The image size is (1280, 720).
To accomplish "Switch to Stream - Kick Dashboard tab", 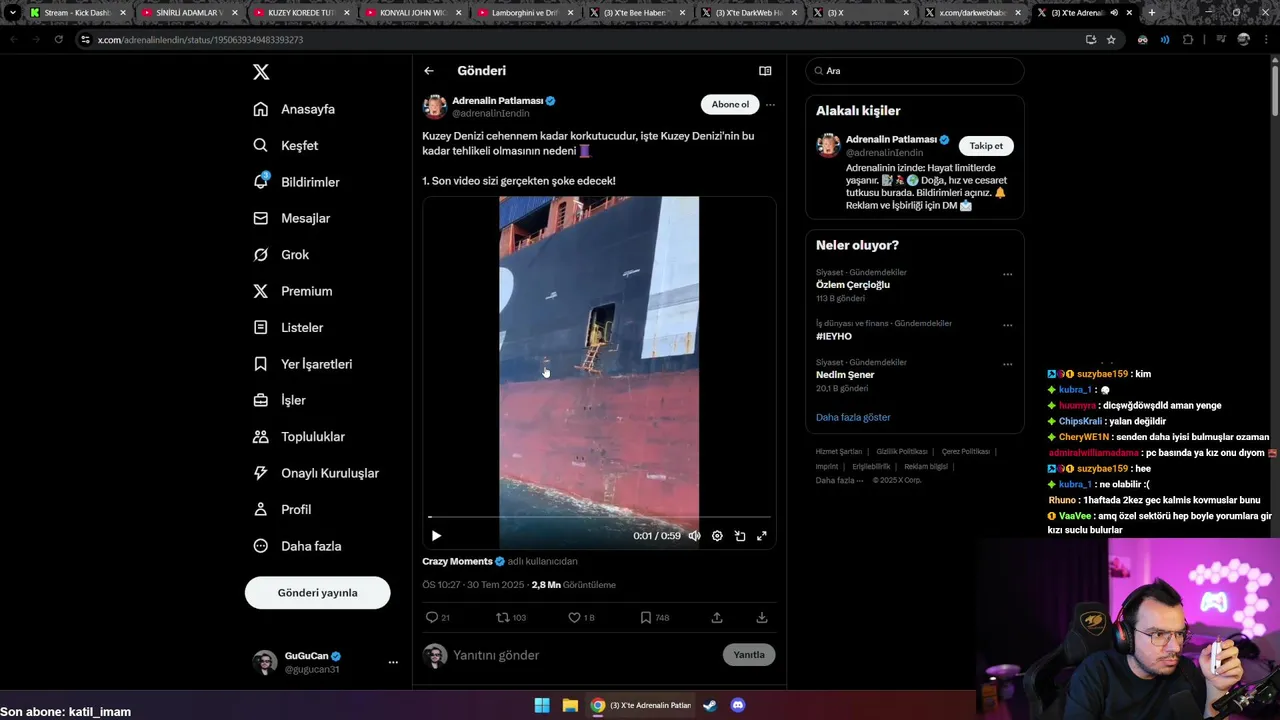I will pos(78,12).
